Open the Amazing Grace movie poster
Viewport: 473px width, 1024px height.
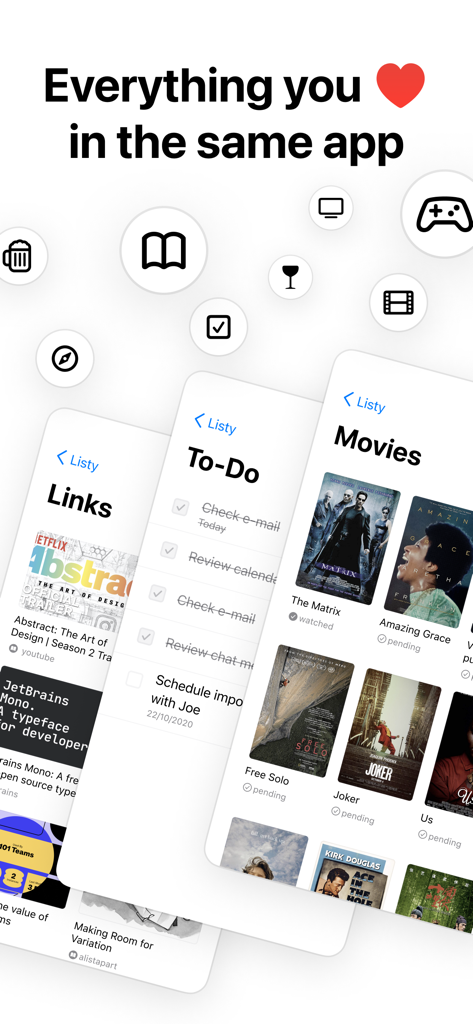click(430, 562)
